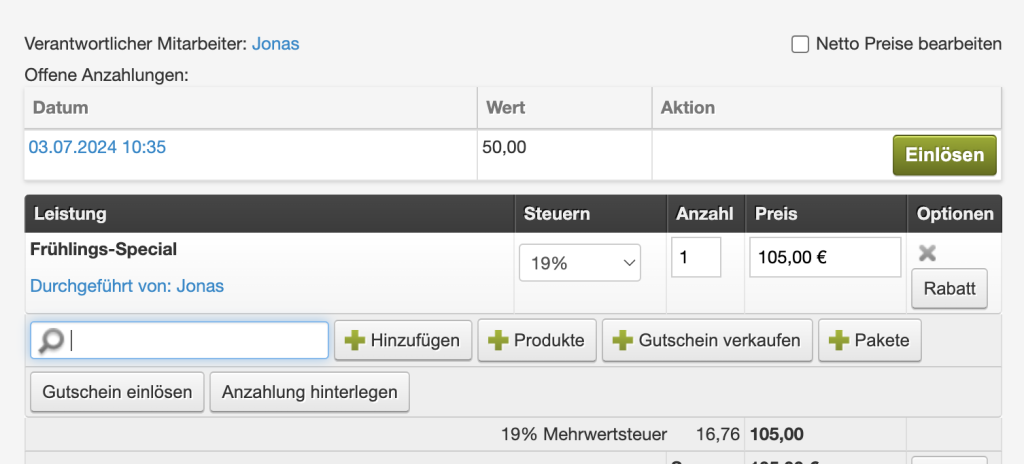
Task: Click the green Einlösen button
Action: 944,155
